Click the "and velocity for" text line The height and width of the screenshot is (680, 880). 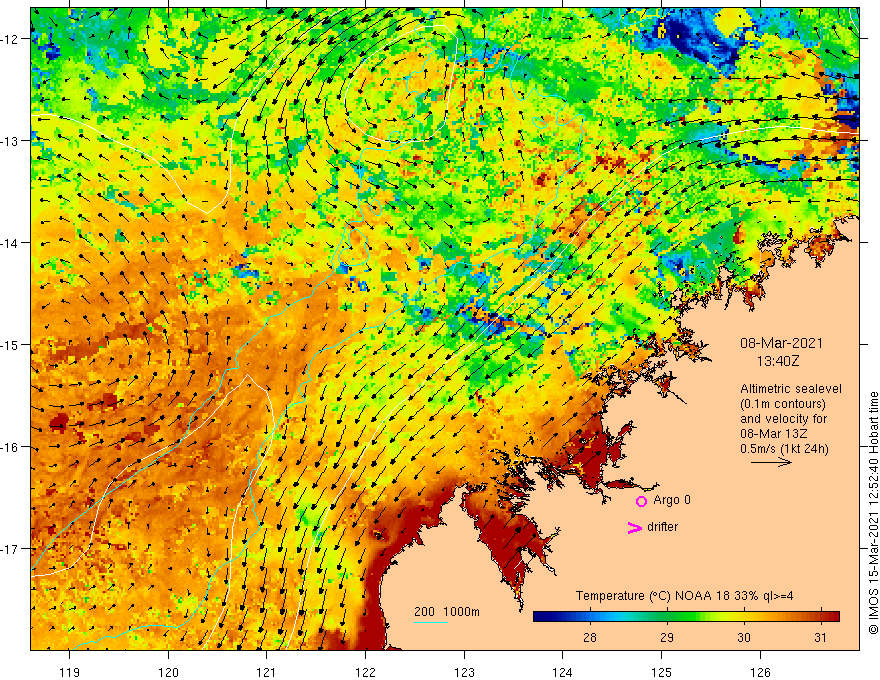(x=783, y=419)
